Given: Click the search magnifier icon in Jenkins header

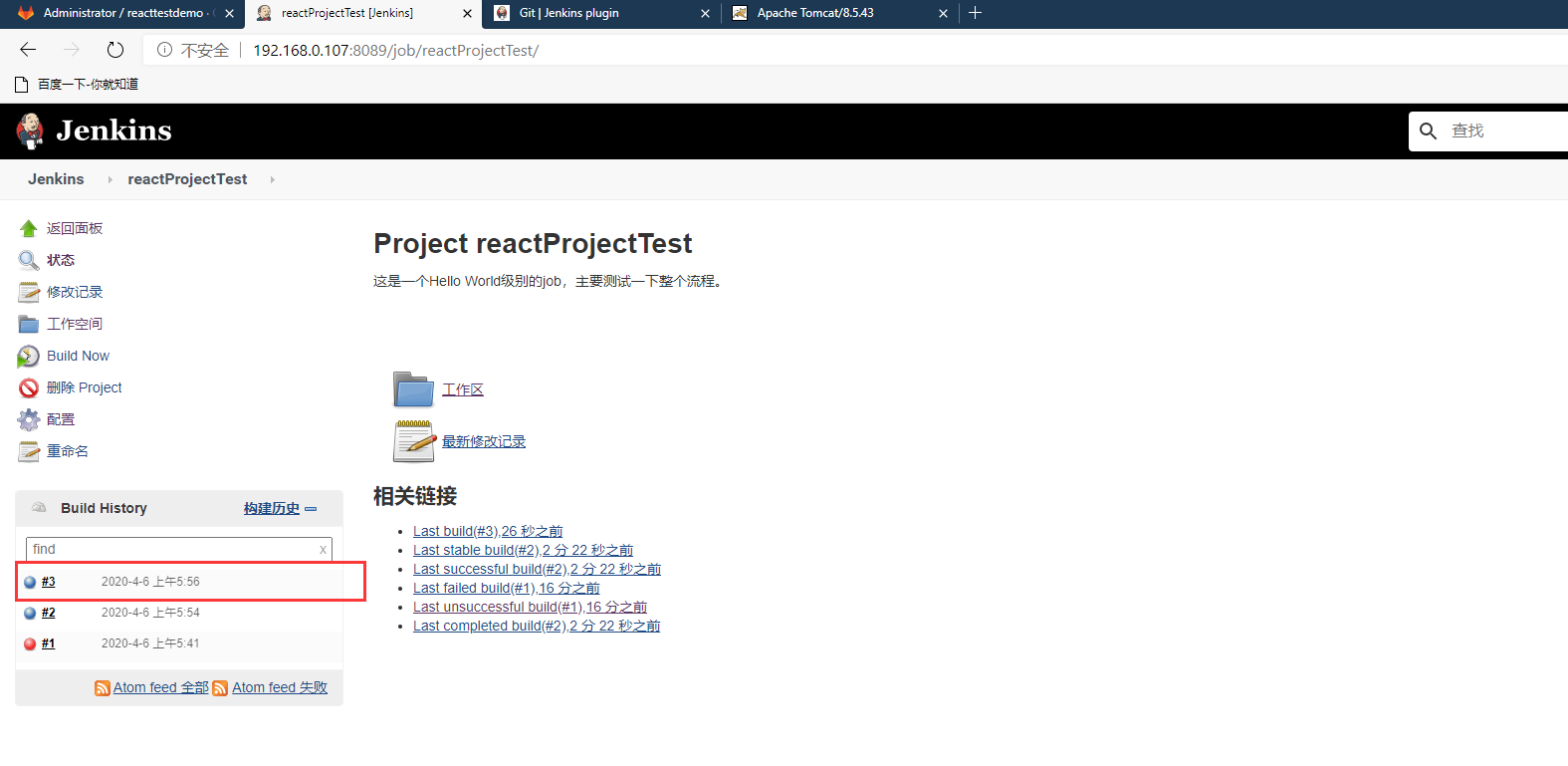Looking at the screenshot, I should point(1428,130).
